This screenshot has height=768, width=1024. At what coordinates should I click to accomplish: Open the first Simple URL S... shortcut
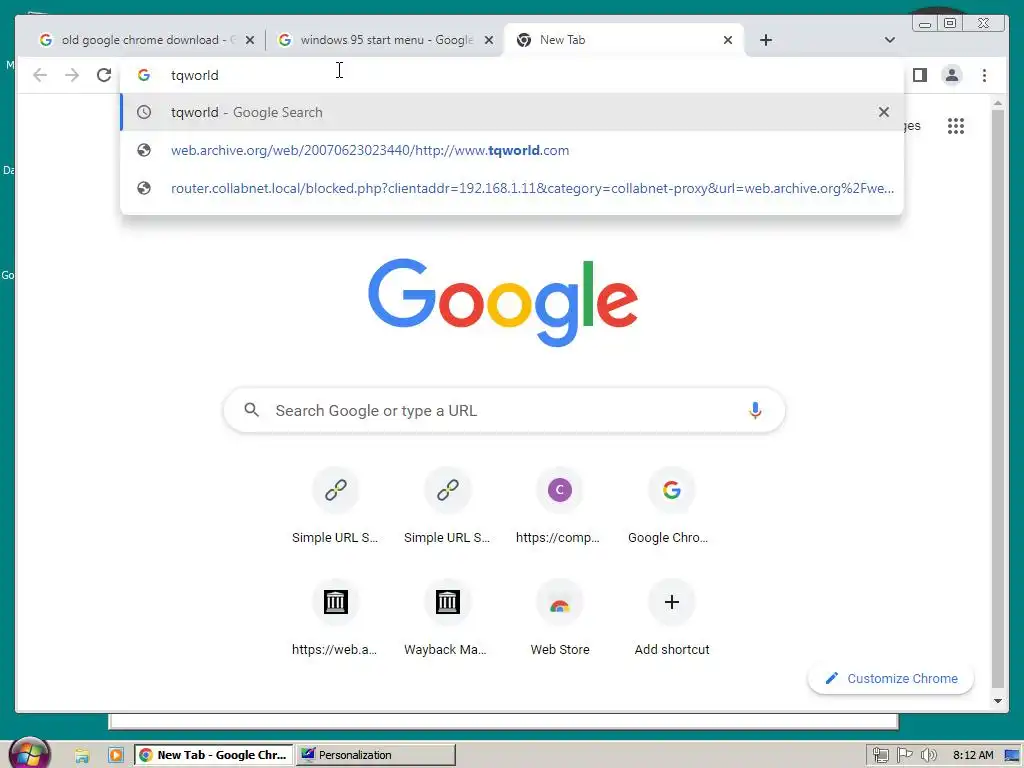coord(335,506)
